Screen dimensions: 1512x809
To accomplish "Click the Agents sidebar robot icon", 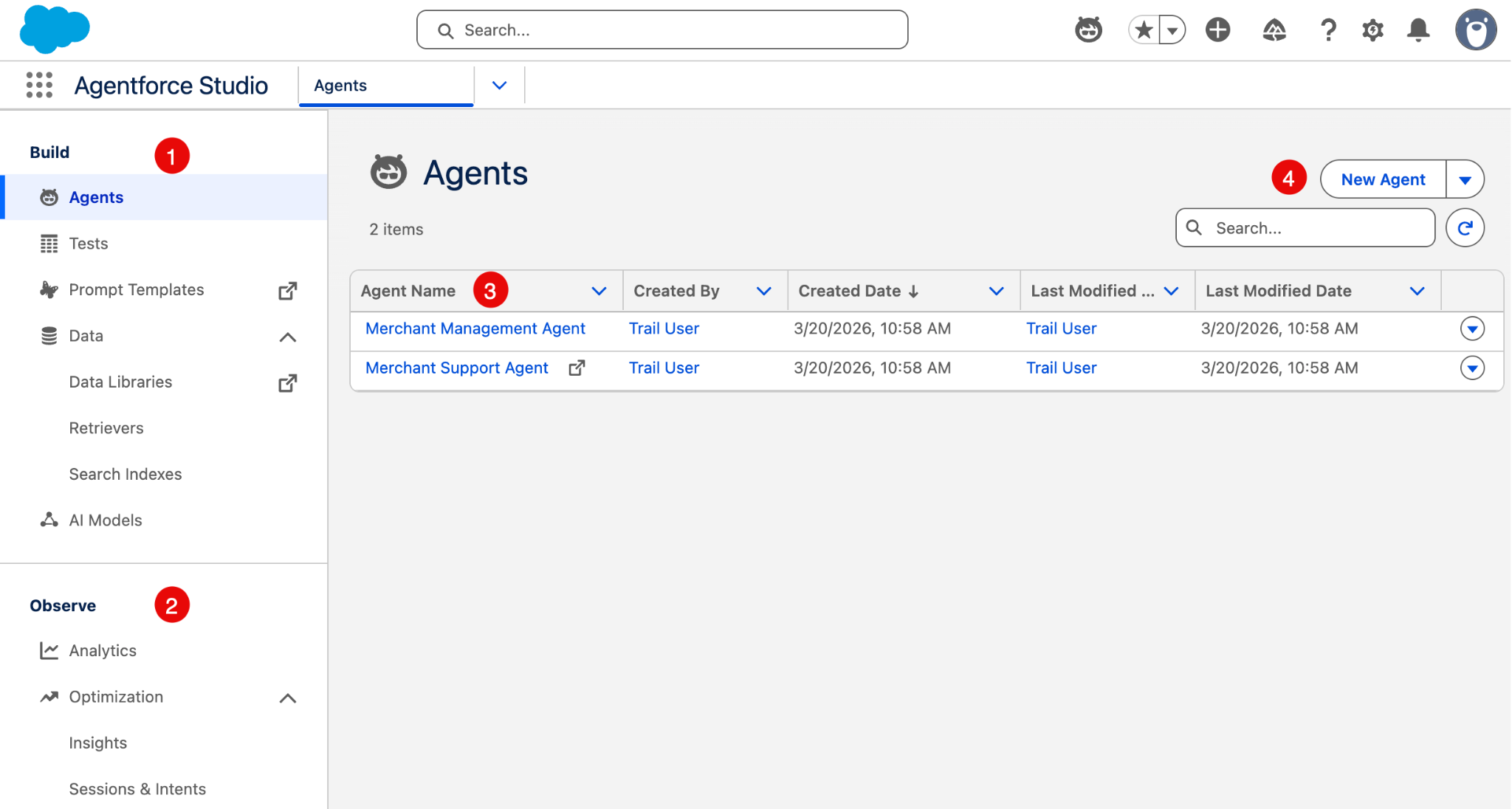I will [x=49, y=197].
